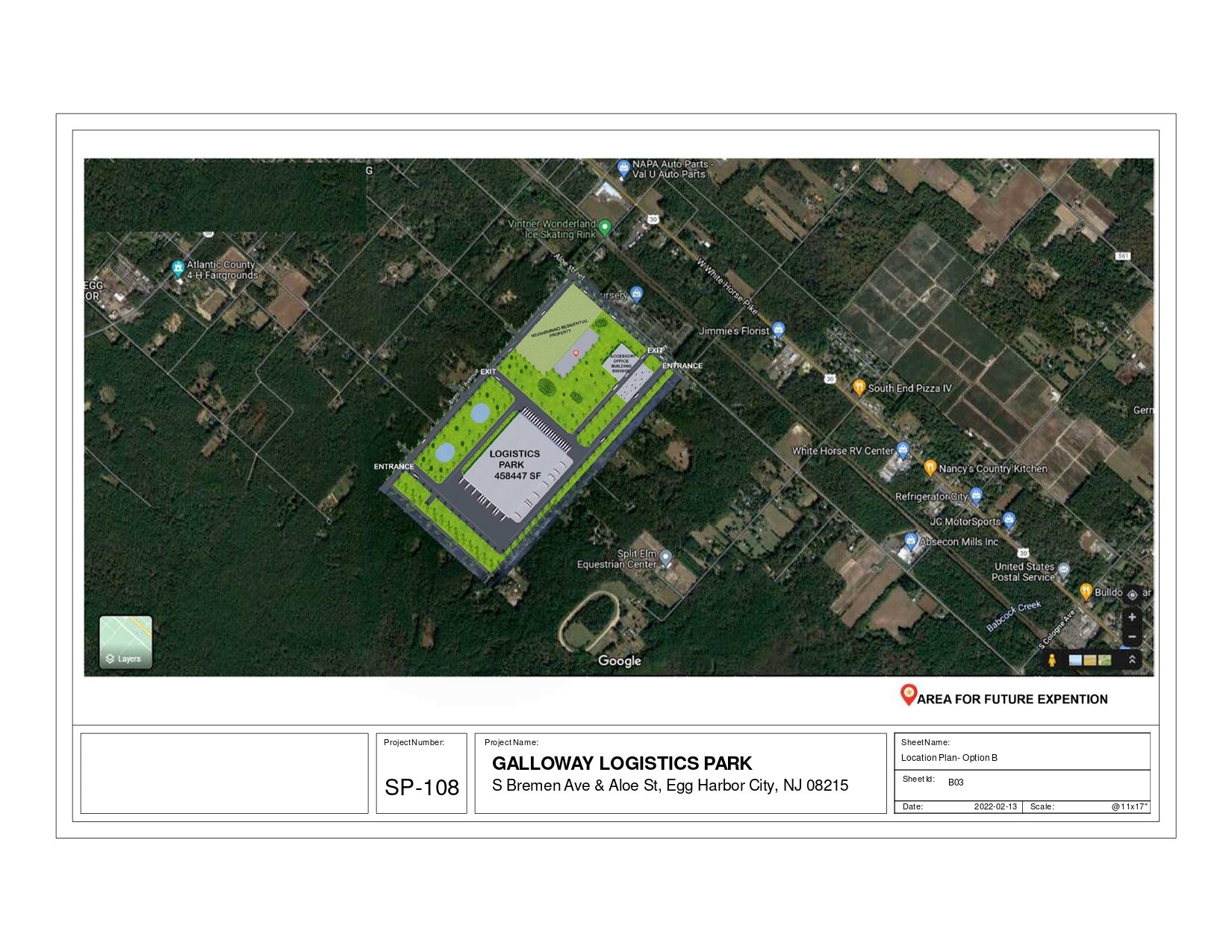Click the White Horse RV Center marker
This screenshot has height=952, width=1232.
[903, 449]
